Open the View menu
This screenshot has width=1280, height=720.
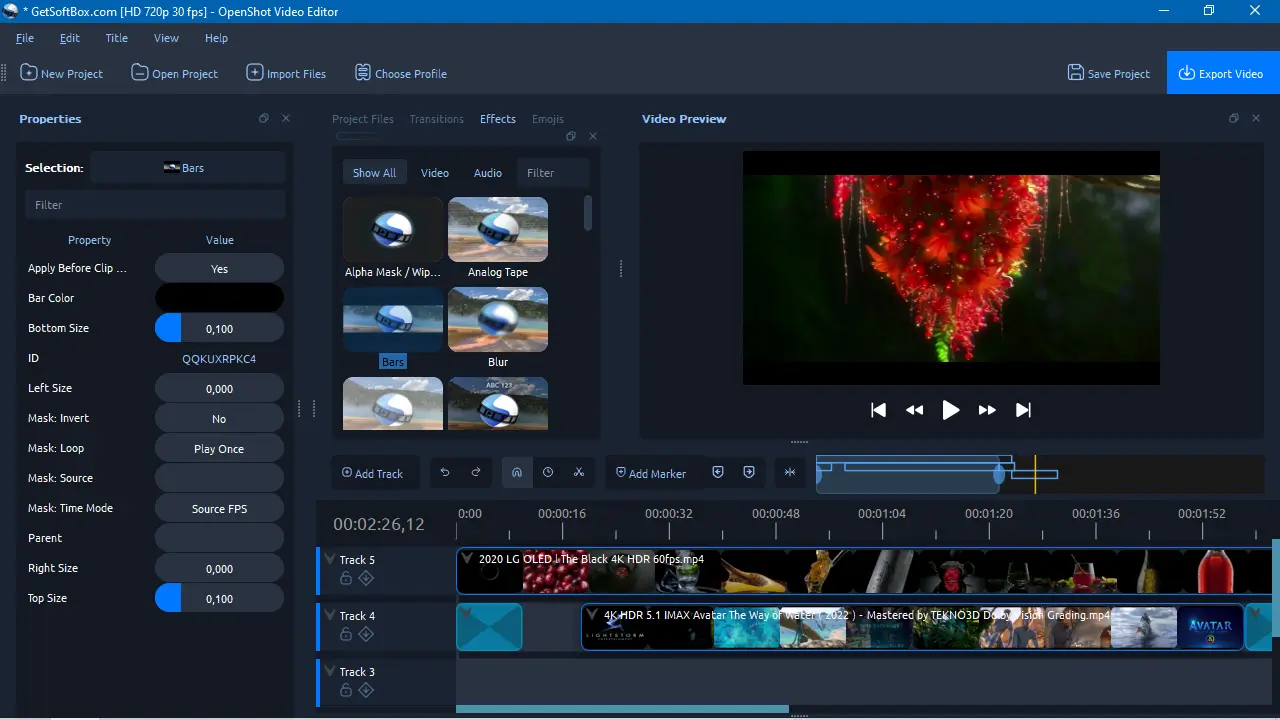pos(166,38)
